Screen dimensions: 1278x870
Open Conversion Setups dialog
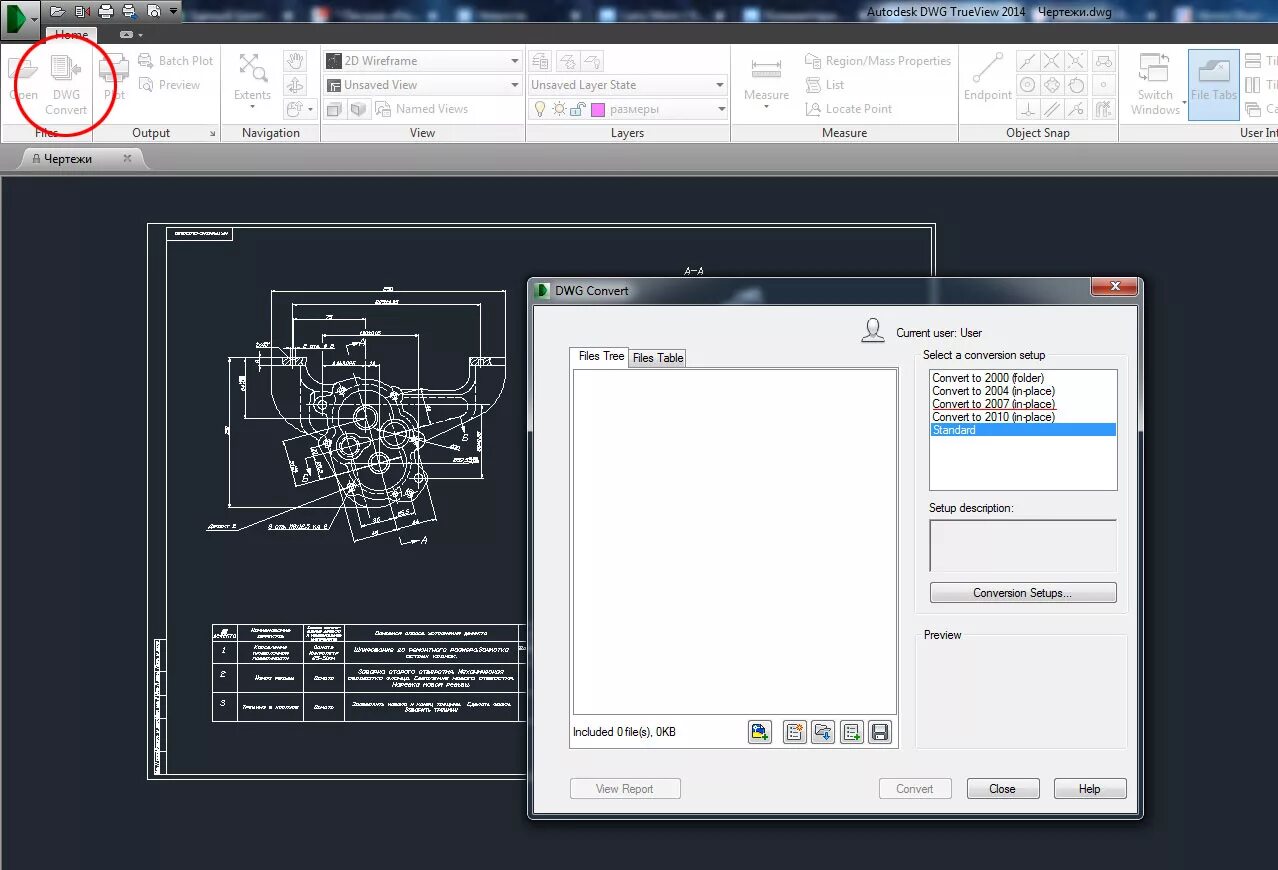point(1023,593)
